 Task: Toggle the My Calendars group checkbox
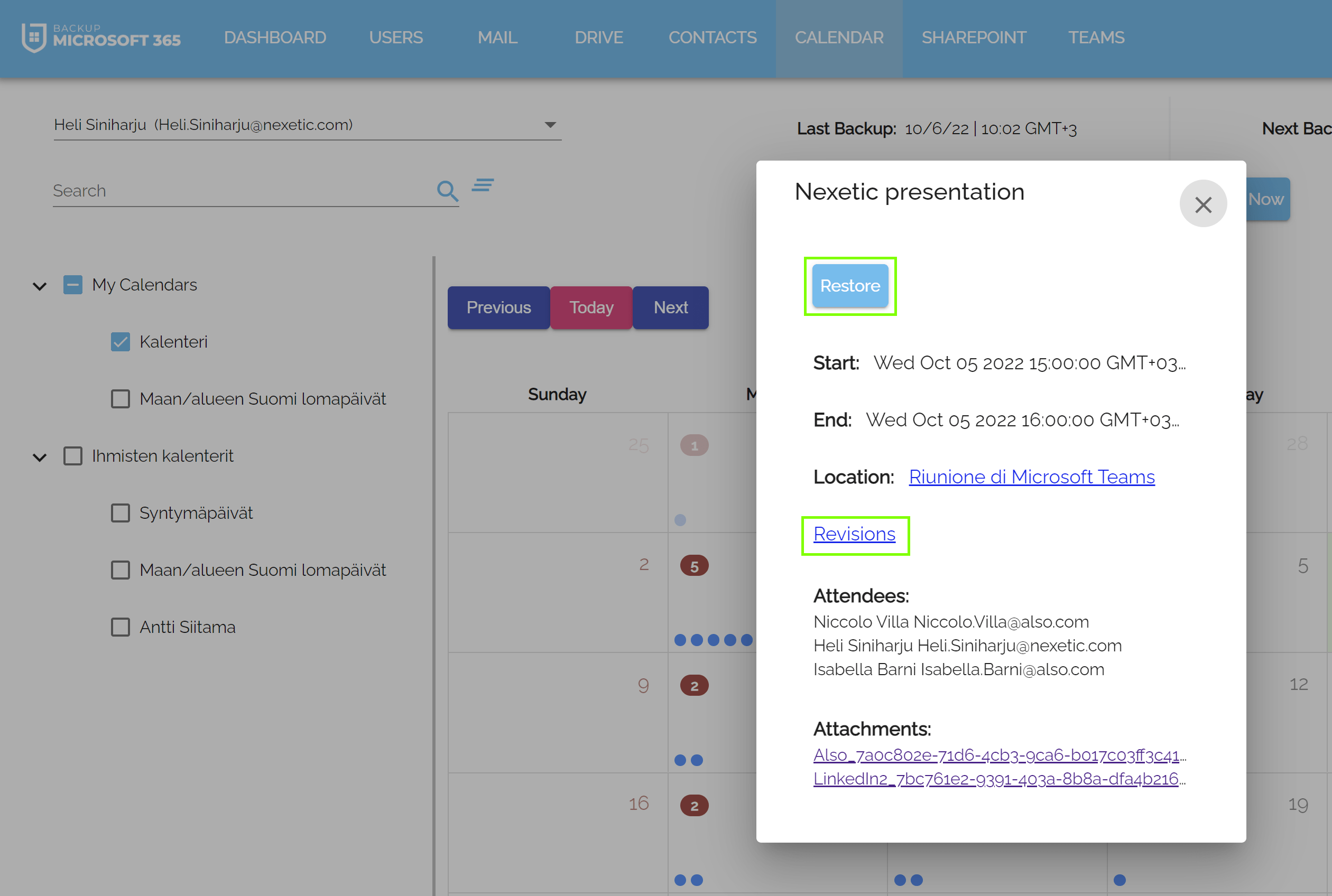pyautogui.click(x=72, y=285)
